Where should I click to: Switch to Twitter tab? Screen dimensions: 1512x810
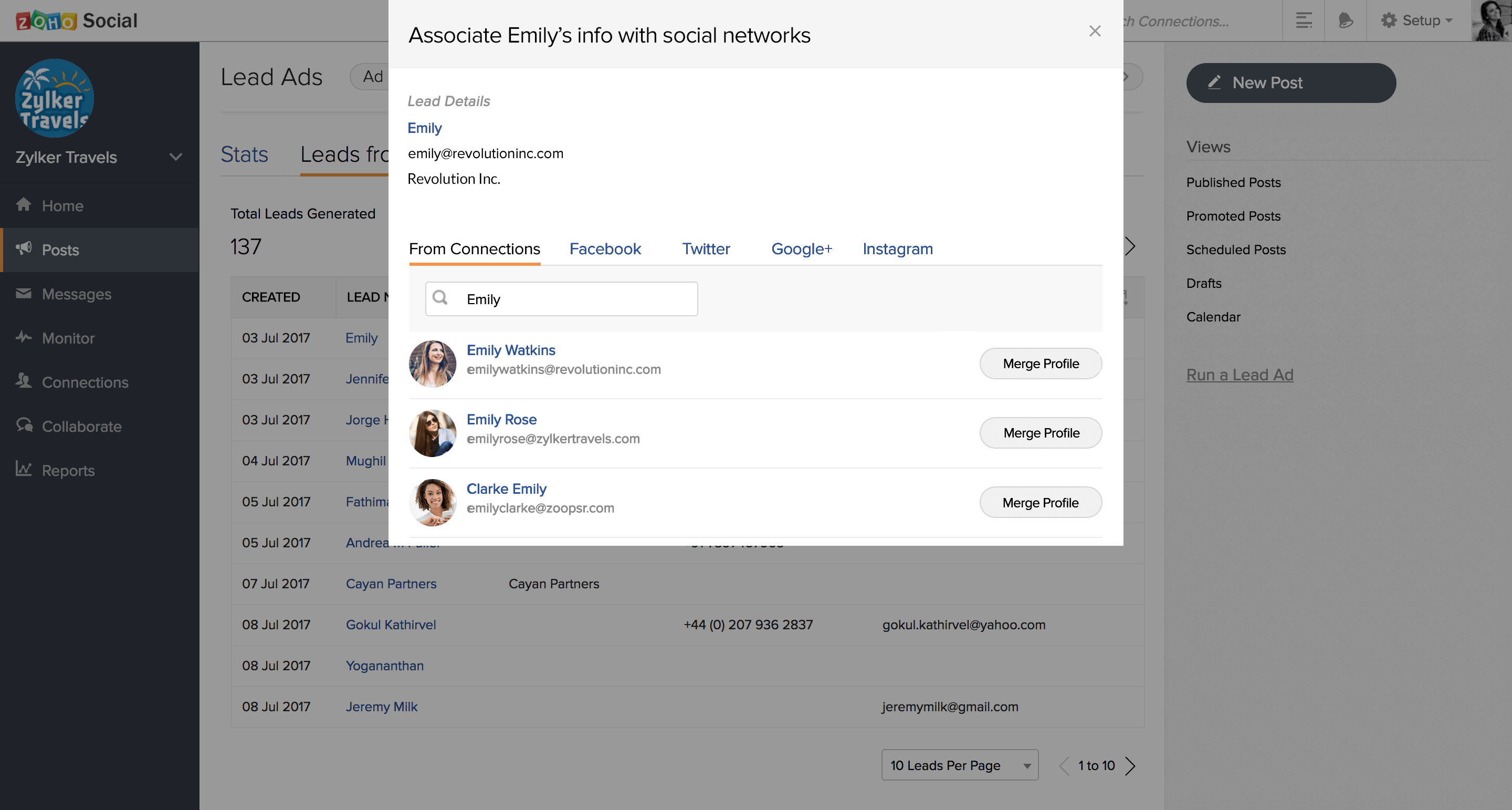pyautogui.click(x=706, y=249)
